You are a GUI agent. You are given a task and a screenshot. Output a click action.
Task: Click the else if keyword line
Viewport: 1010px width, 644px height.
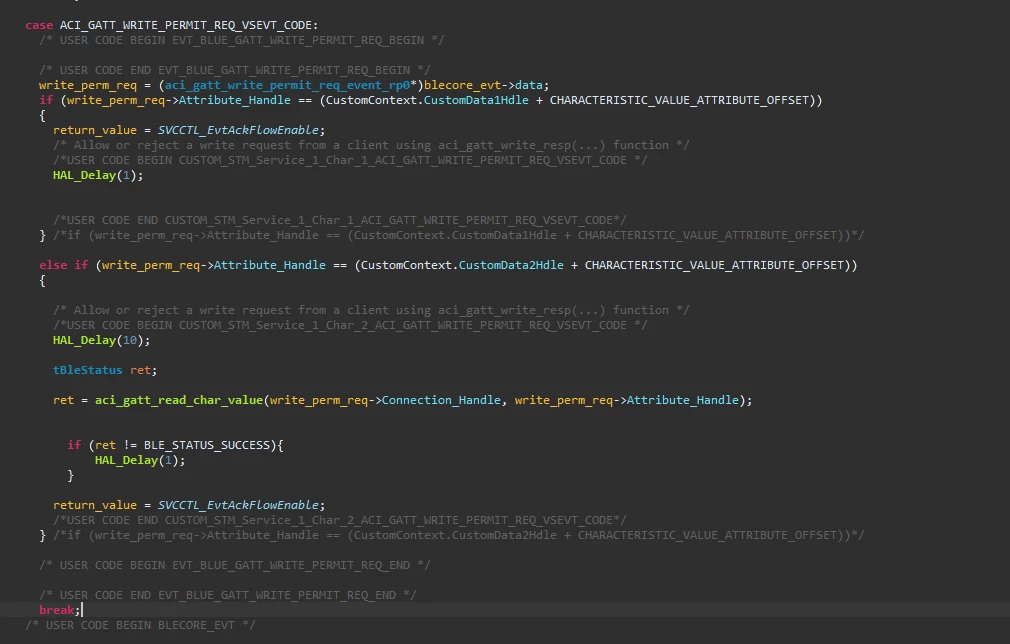(x=63, y=265)
